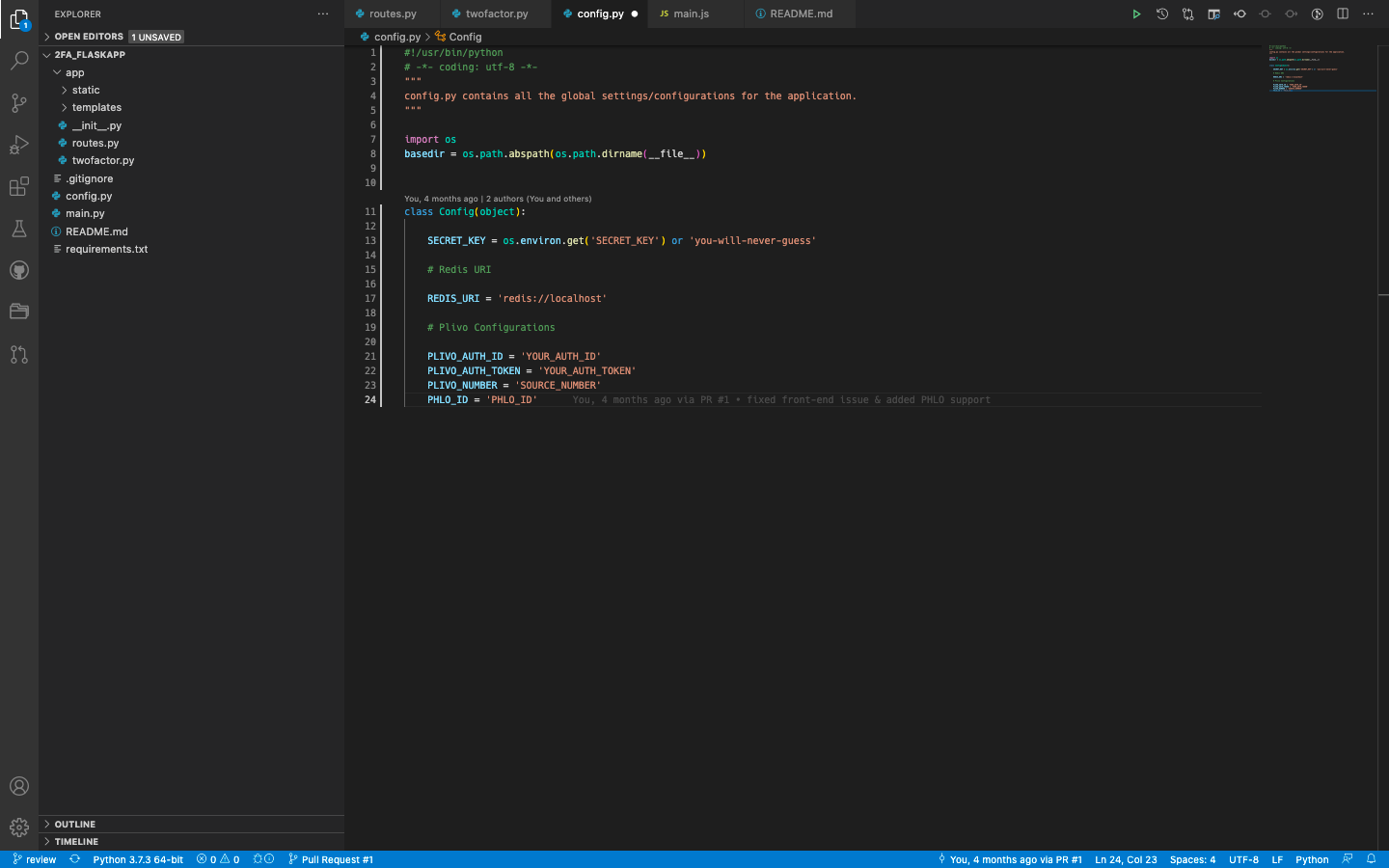Open the Search view in the activity bar
1389x868 pixels.
click(19, 61)
